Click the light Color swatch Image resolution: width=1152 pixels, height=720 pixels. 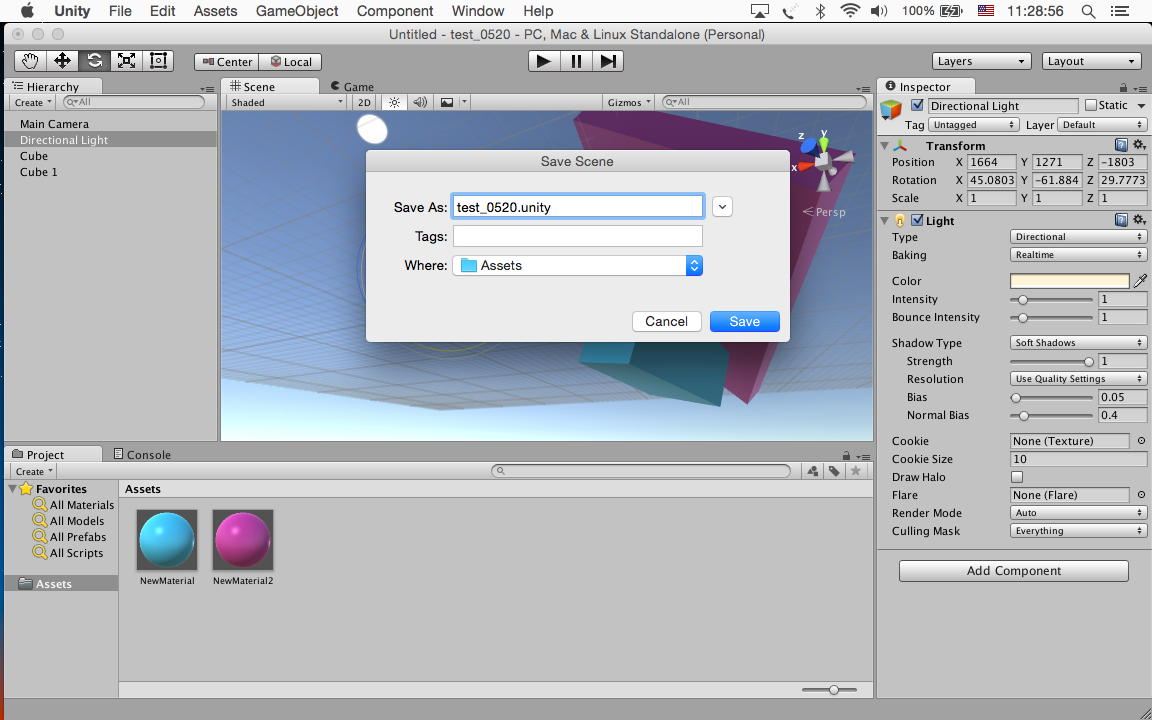[1069, 281]
